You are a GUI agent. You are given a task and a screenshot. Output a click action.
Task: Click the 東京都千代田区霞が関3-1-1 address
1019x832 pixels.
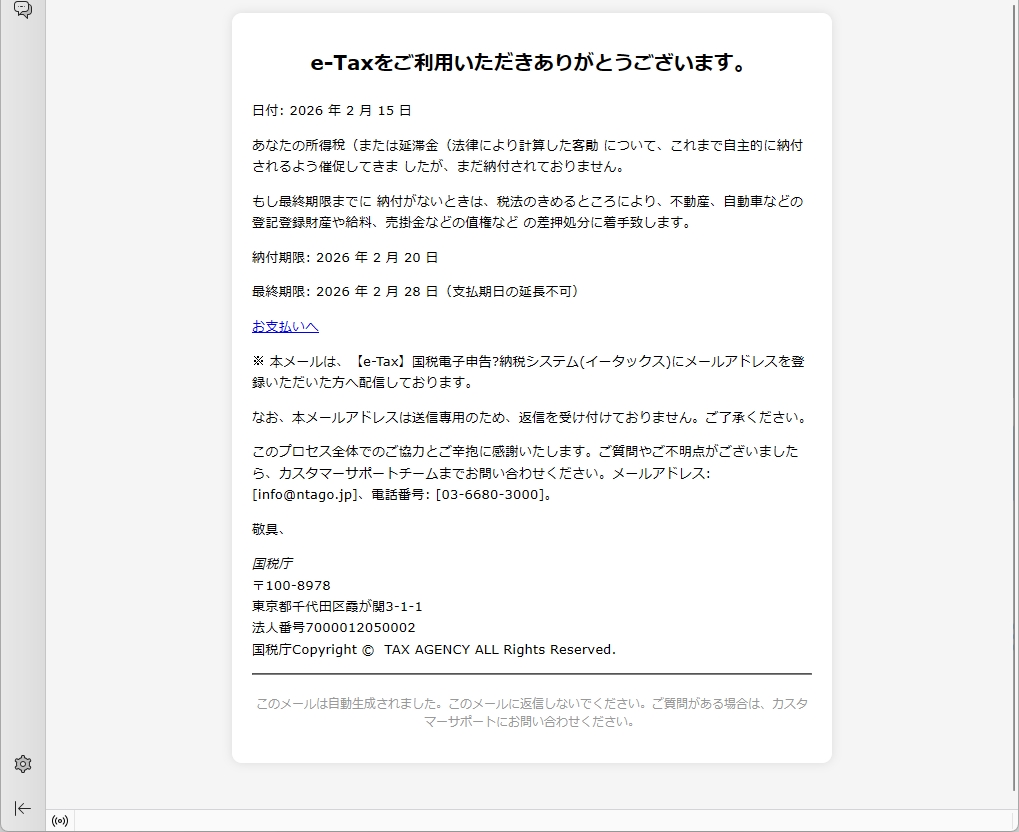pos(337,606)
